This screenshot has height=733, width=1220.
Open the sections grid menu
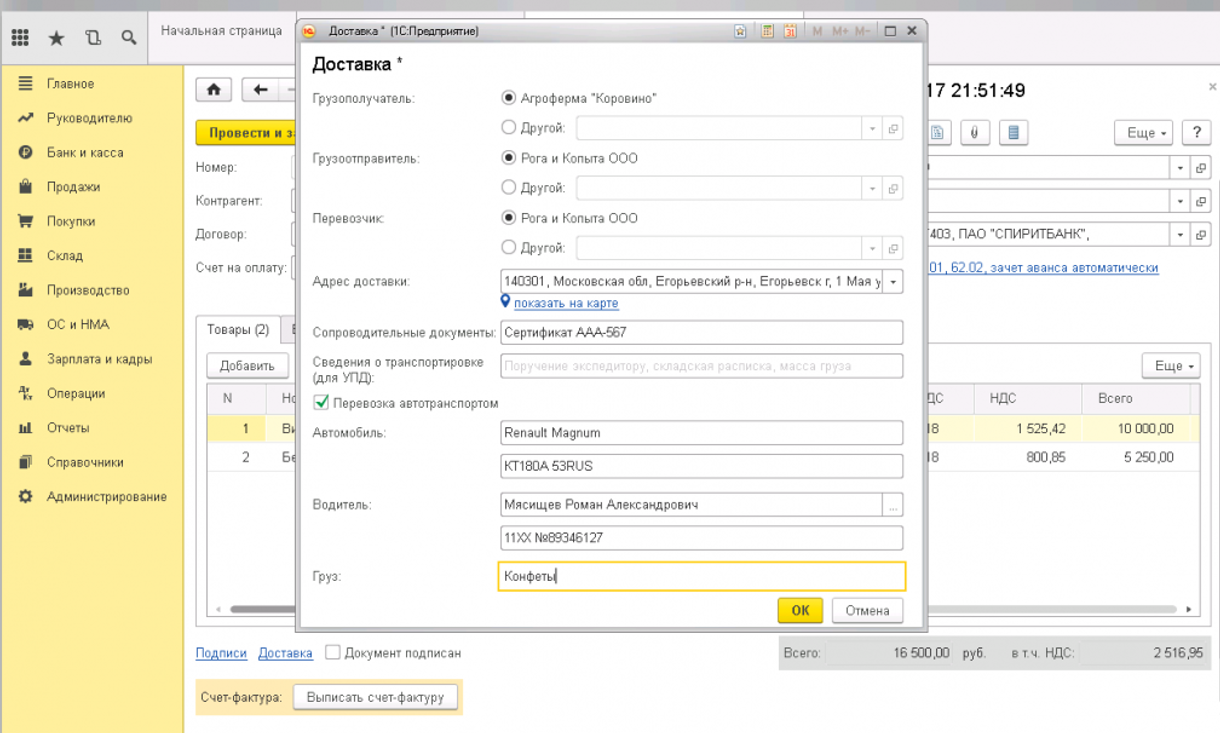pos(20,38)
